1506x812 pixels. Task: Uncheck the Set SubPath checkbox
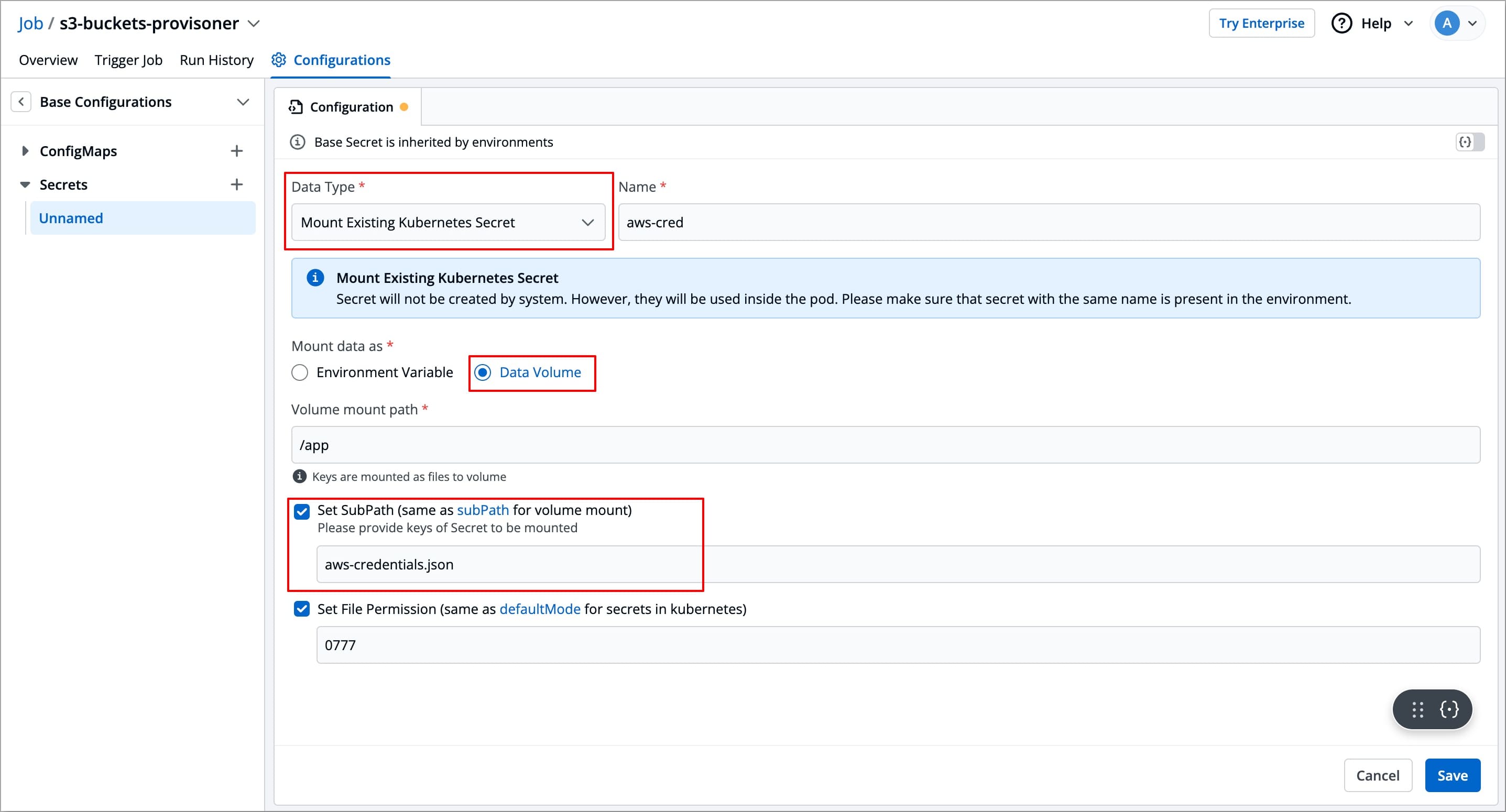click(302, 511)
